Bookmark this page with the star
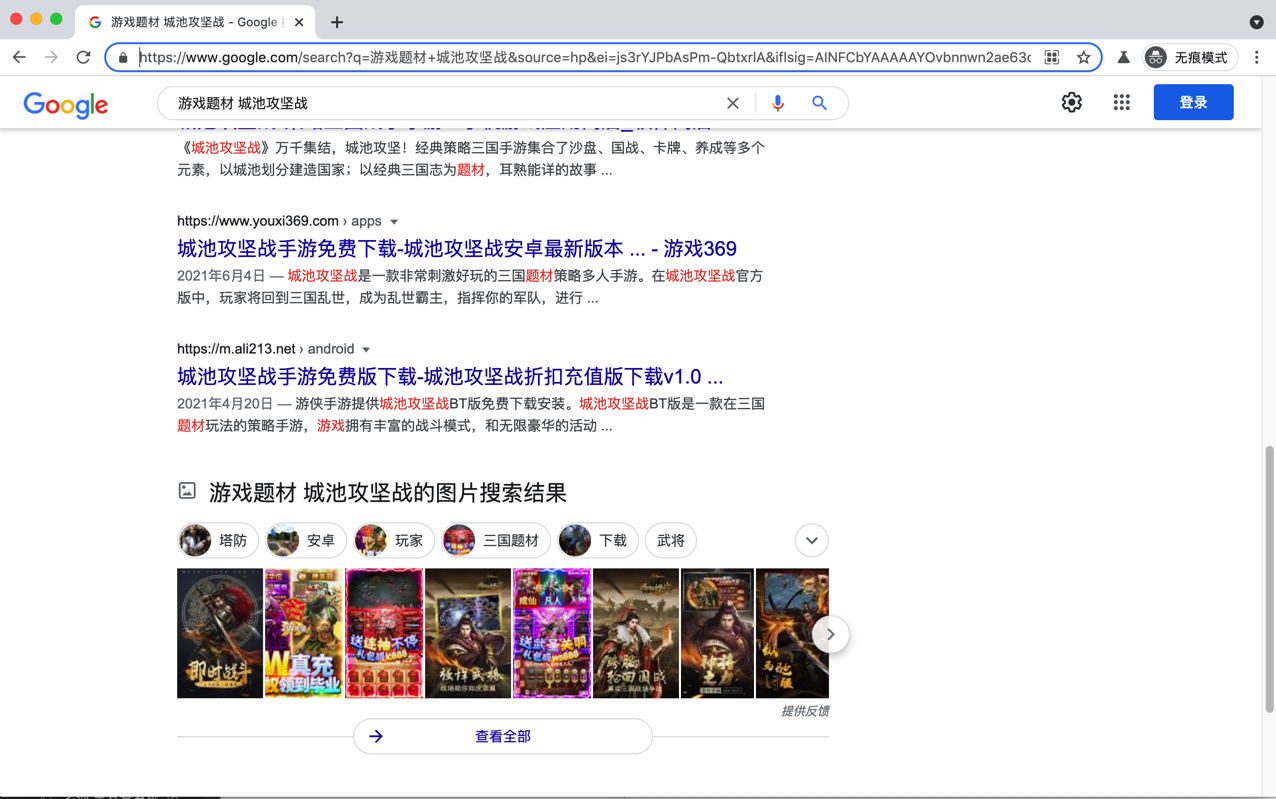This screenshot has height=799, width=1276. [x=1083, y=58]
